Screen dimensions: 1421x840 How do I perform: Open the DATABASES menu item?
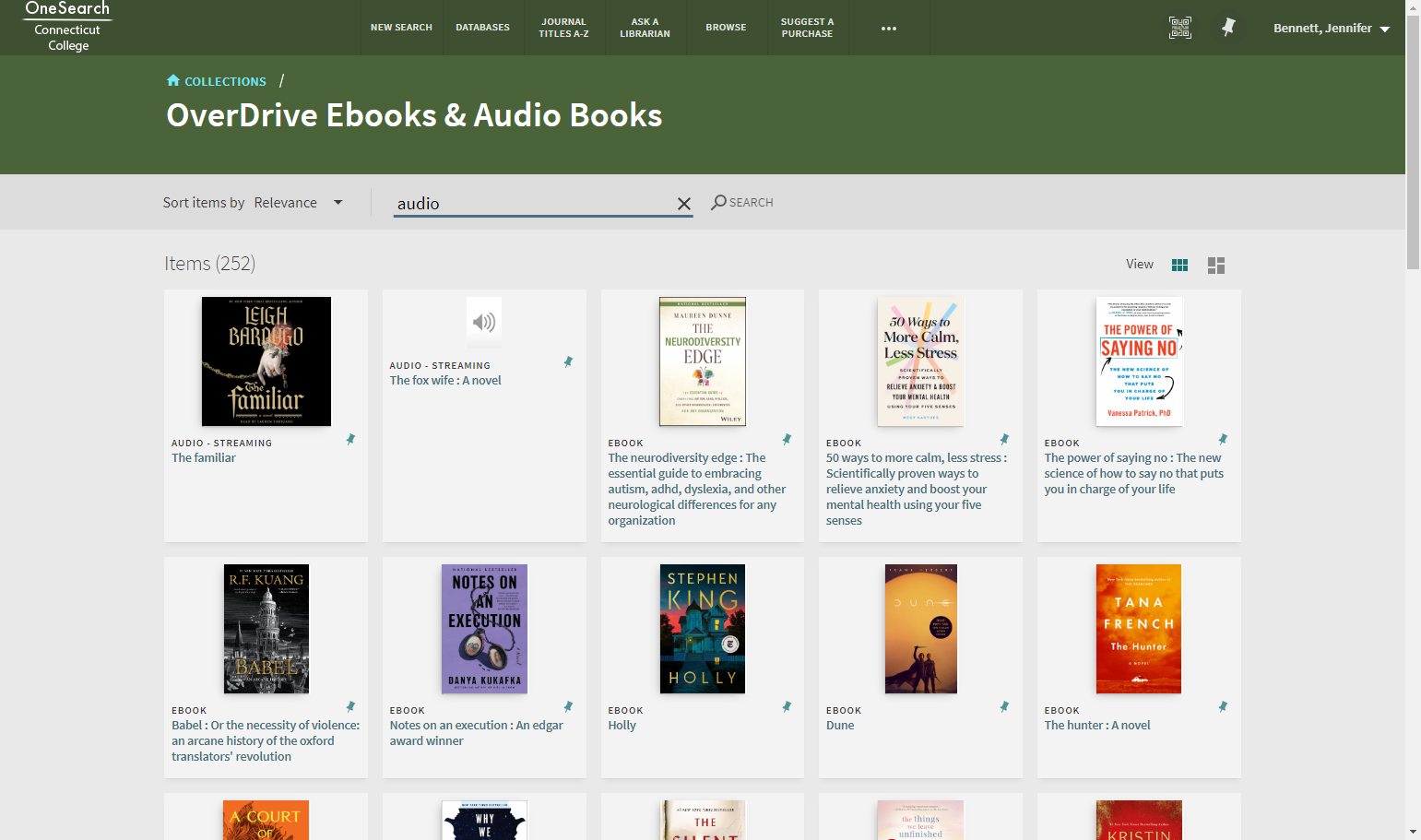[x=482, y=28]
